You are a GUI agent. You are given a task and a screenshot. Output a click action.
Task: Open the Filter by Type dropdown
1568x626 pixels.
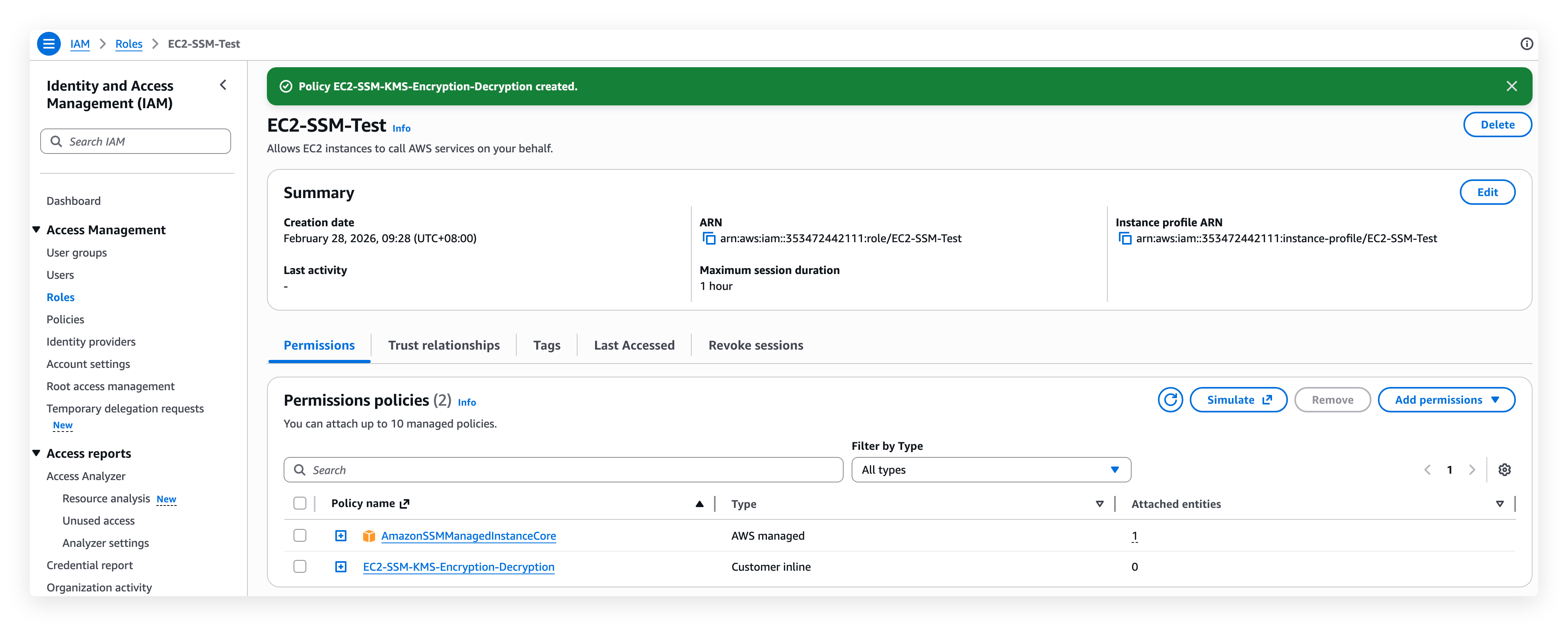pos(990,470)
